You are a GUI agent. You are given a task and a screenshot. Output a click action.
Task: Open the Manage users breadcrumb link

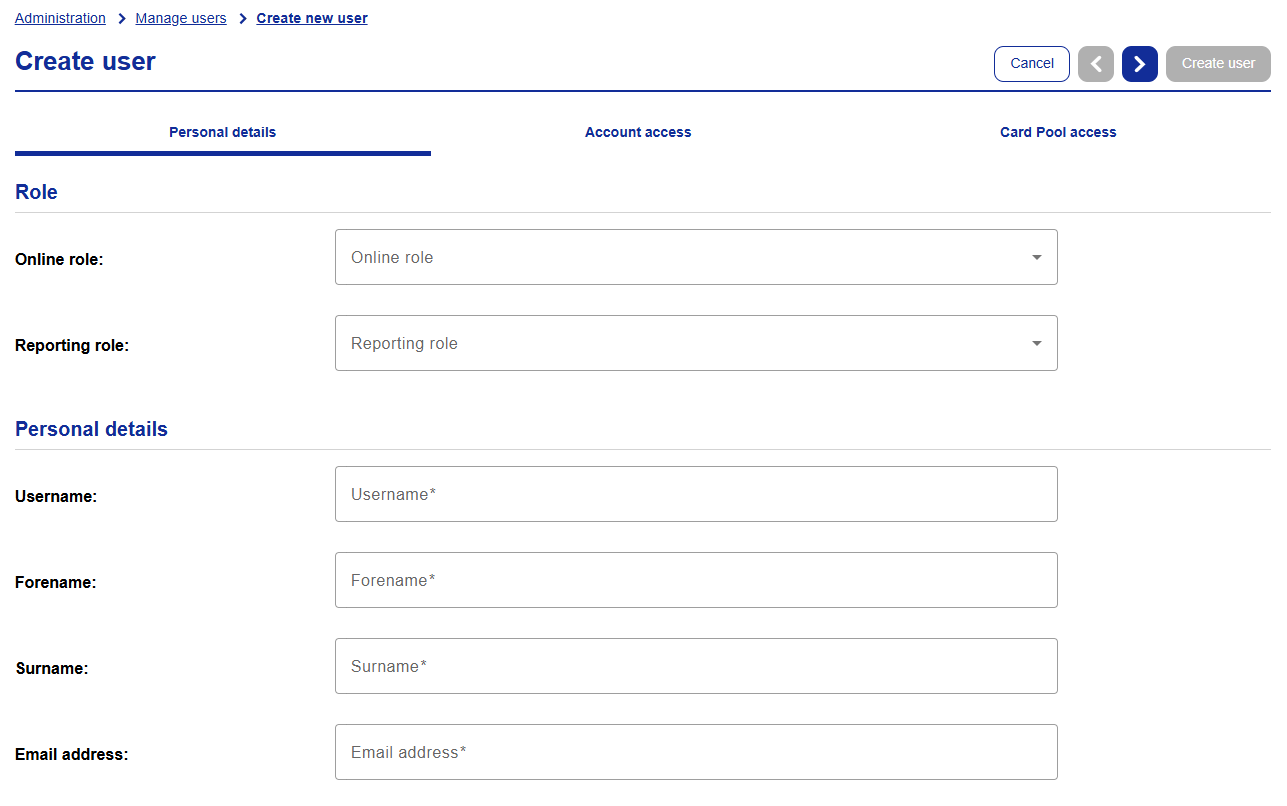pyautogui.click(x=181, y=18)
